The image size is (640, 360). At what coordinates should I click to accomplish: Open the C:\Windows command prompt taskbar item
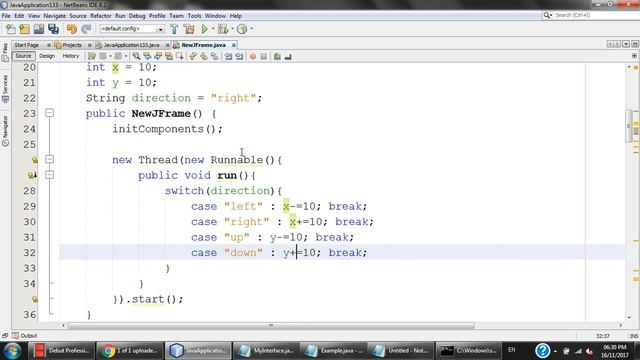(x=468, y=351)
